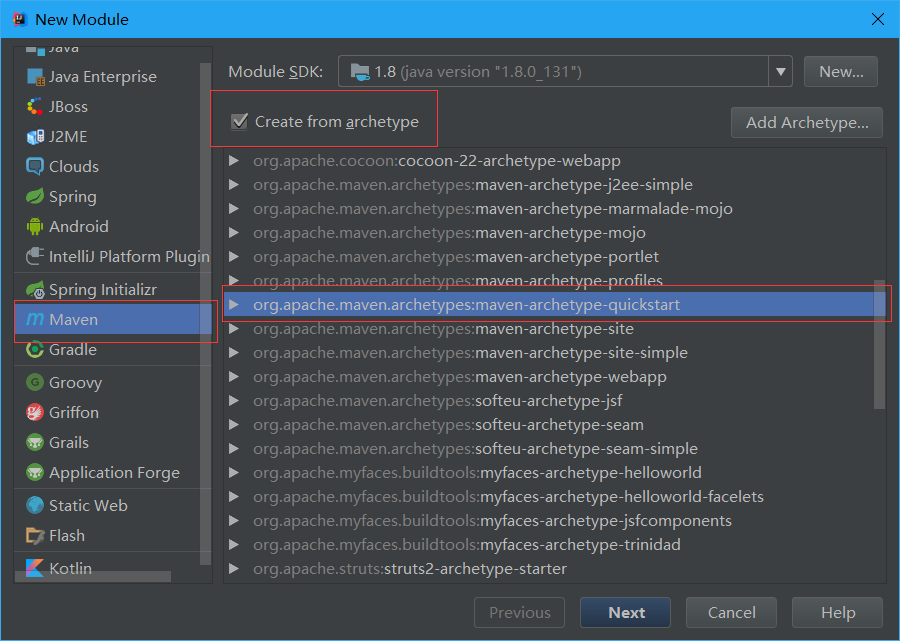Select maven-archetype-site-simple row
900x641 pixels.
click(554, 353)
